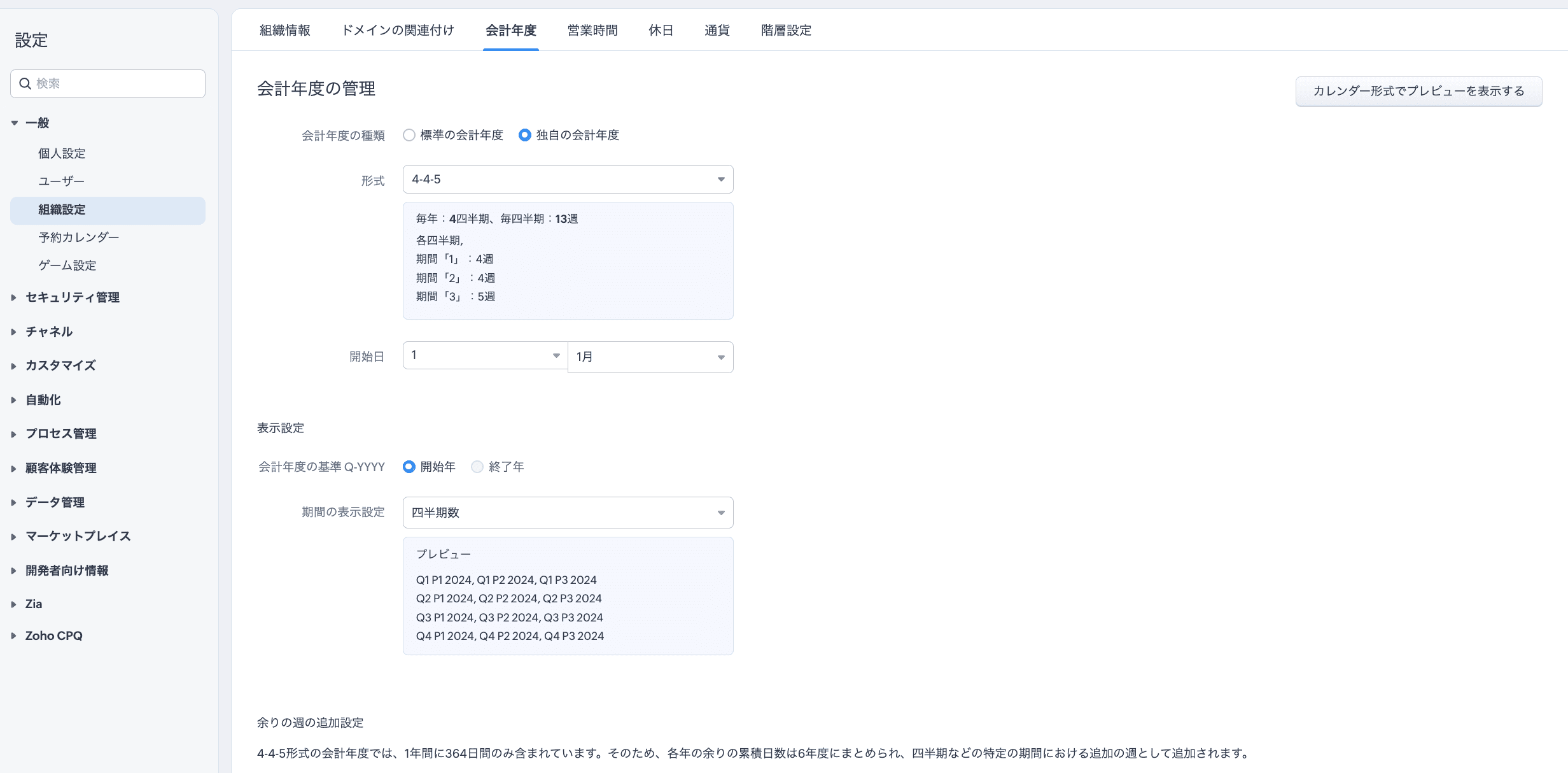This screenshot has width=1568, height=773.
Task: Click the preview line starting Q1 P1 2024
Action: pos(507,580)
